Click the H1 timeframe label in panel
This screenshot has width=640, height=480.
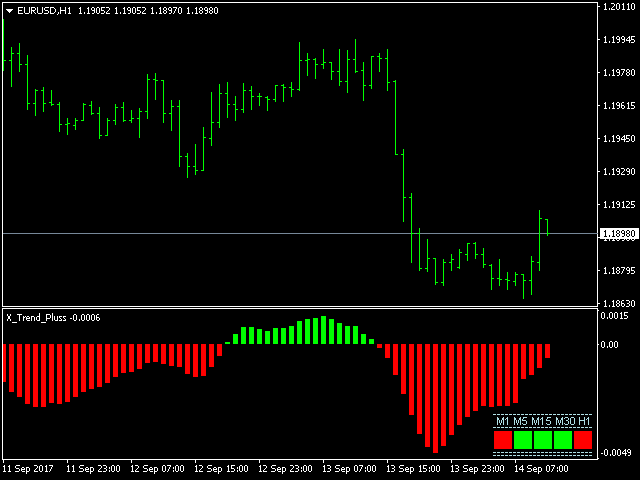(584, 421)
